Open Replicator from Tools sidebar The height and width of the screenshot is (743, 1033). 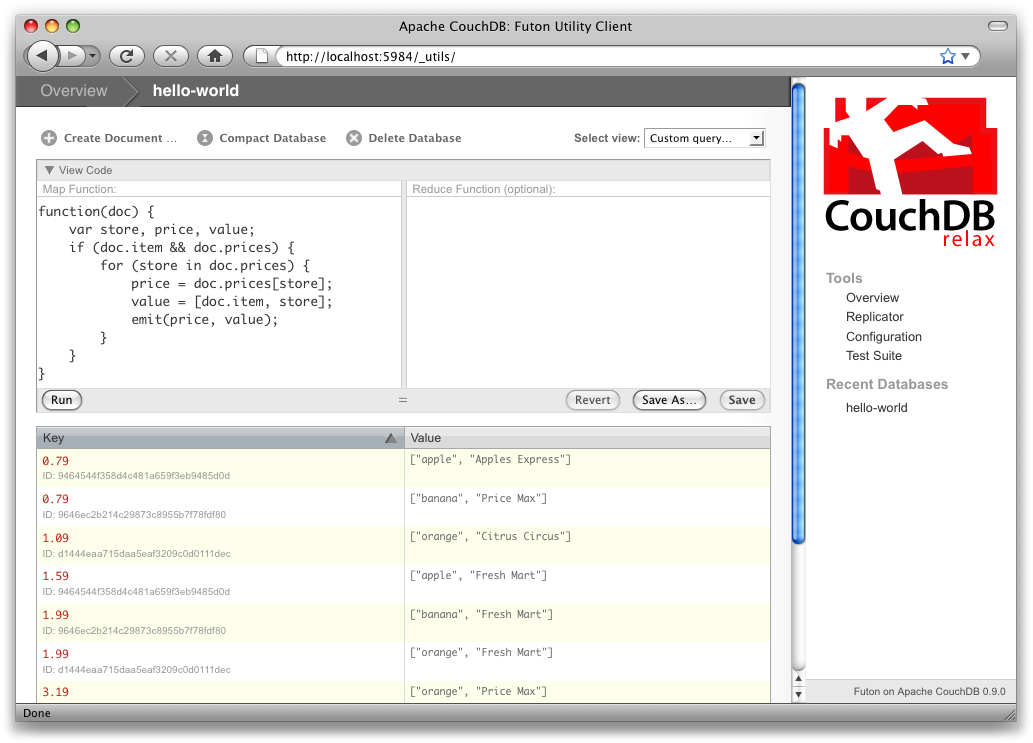click(x=874, y=317)
